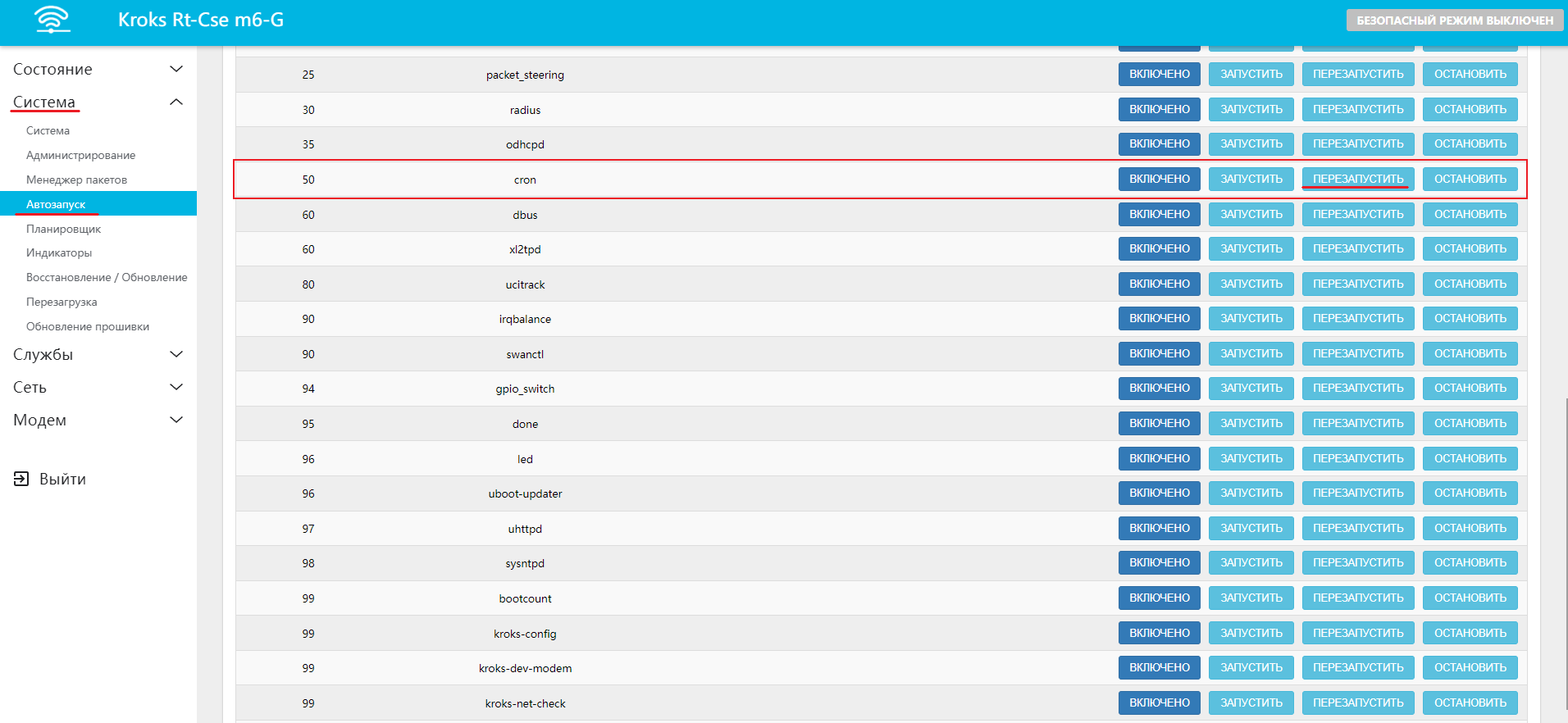Image resolution: width=1568 pixels, height=723 pixels.
Task: Click the Безопасный режим выключен button
Action: click(1454, 20)
